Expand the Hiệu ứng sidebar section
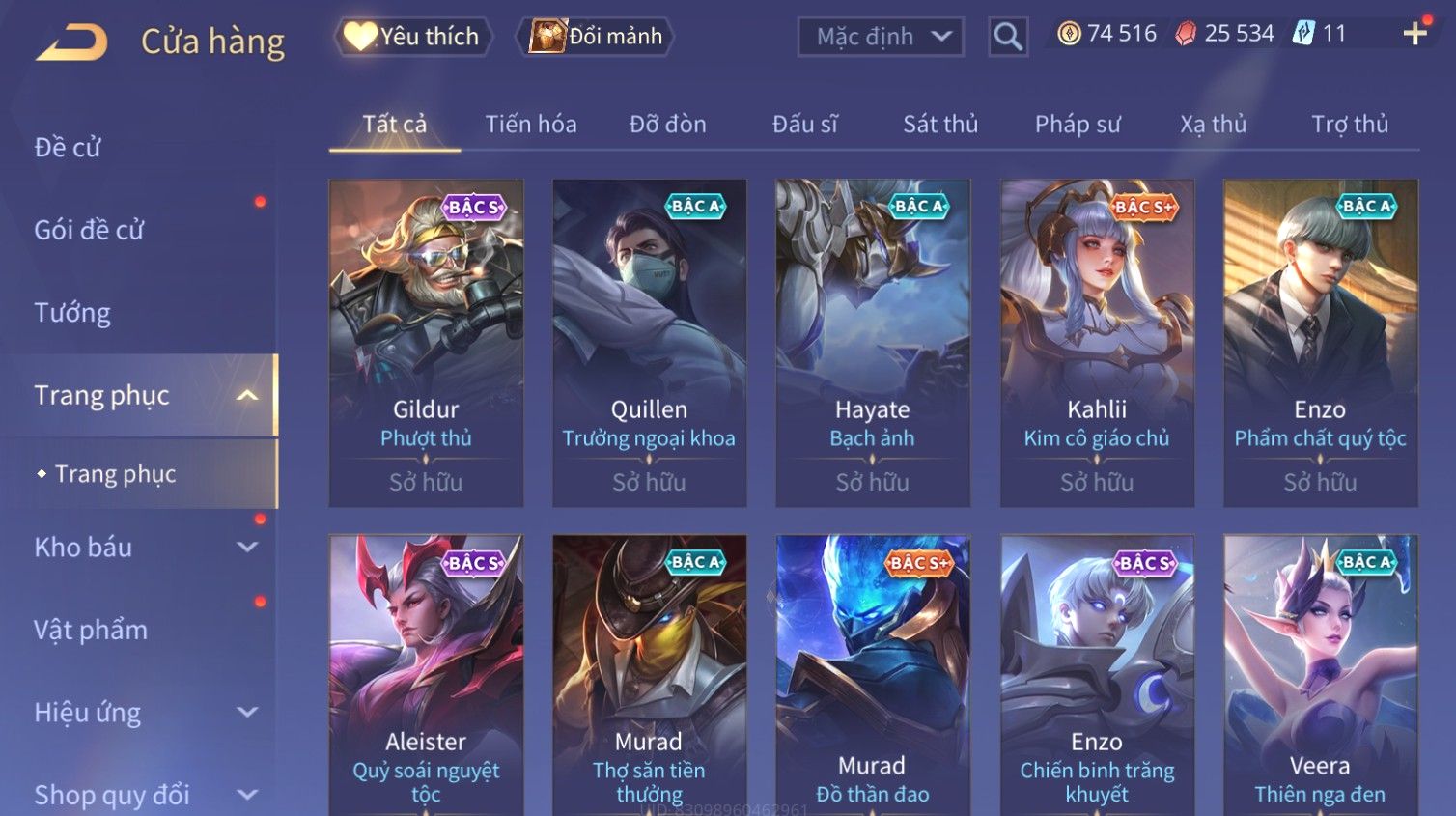This screenshot has height=816, width=1456. click(x=247, y=712)
